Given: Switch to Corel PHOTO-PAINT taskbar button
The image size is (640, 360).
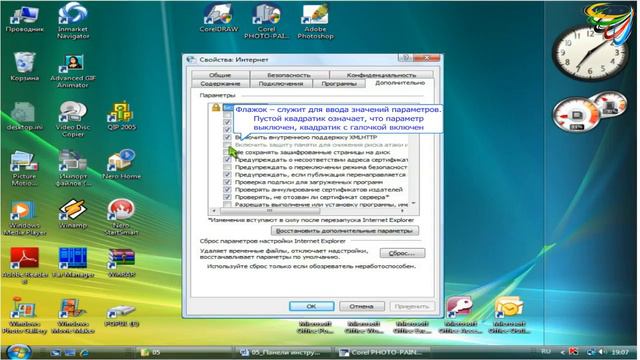Looking at the screenshot, I should pyautogui.click(x=383, y=352).
